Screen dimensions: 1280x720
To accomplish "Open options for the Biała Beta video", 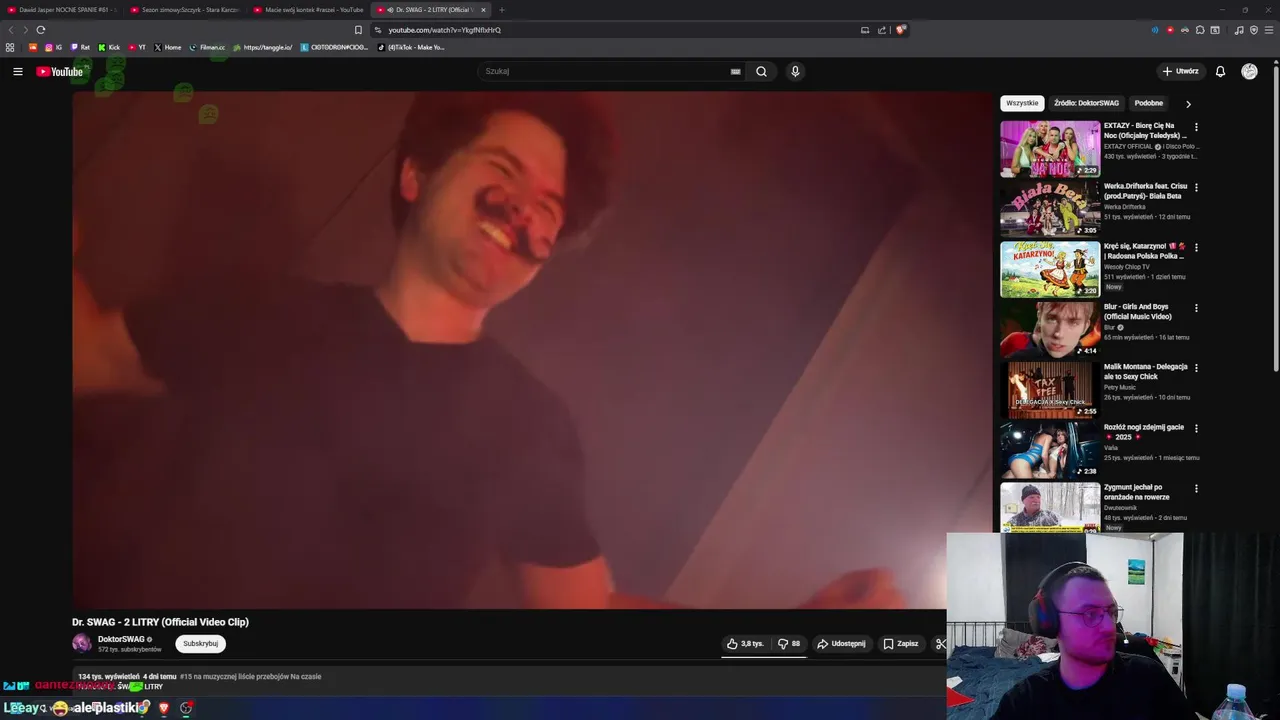I will pyautogui.click(x=1196, y=187).
